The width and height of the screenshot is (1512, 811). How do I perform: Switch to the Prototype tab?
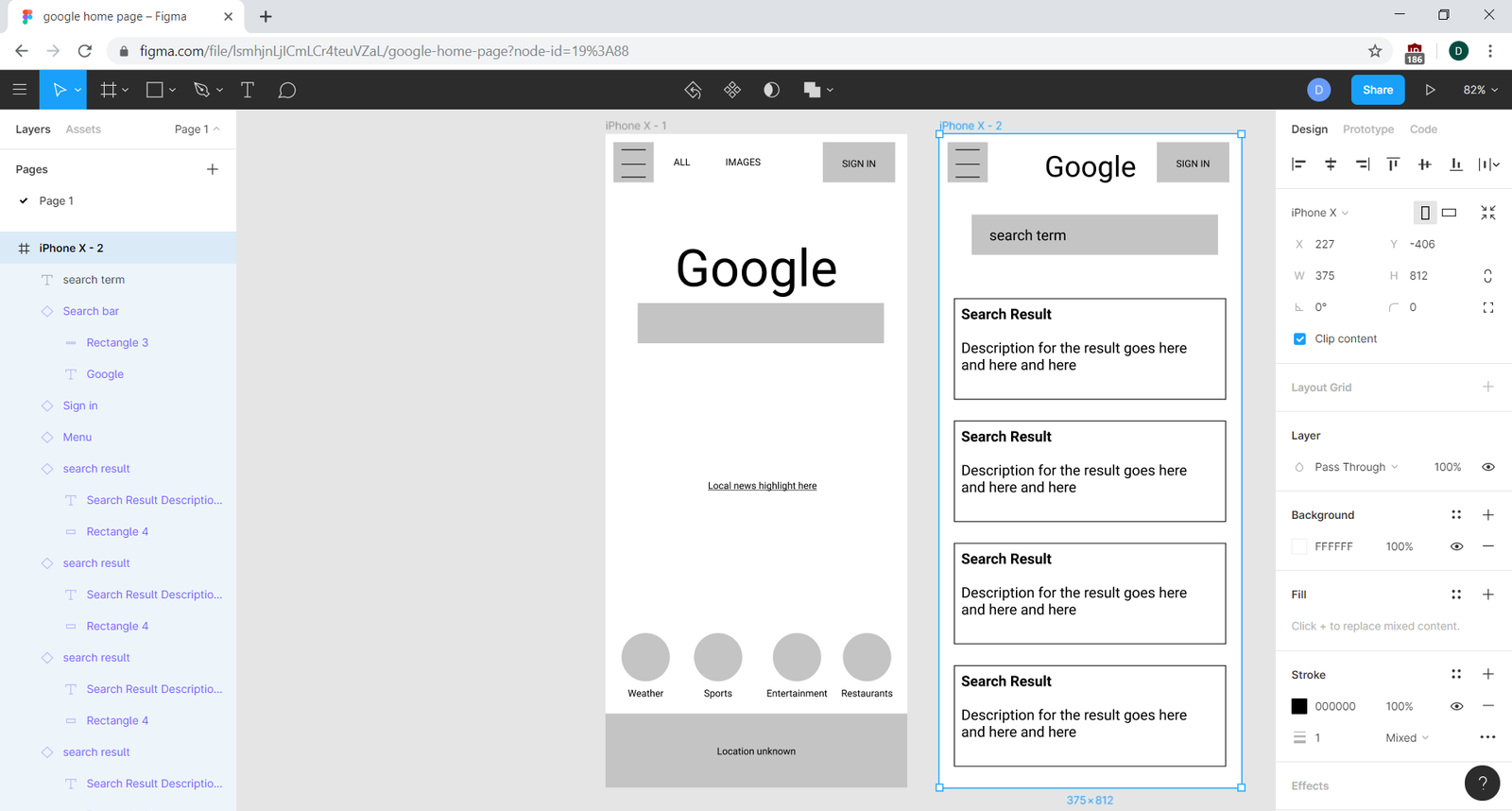tap(1367, 129)
